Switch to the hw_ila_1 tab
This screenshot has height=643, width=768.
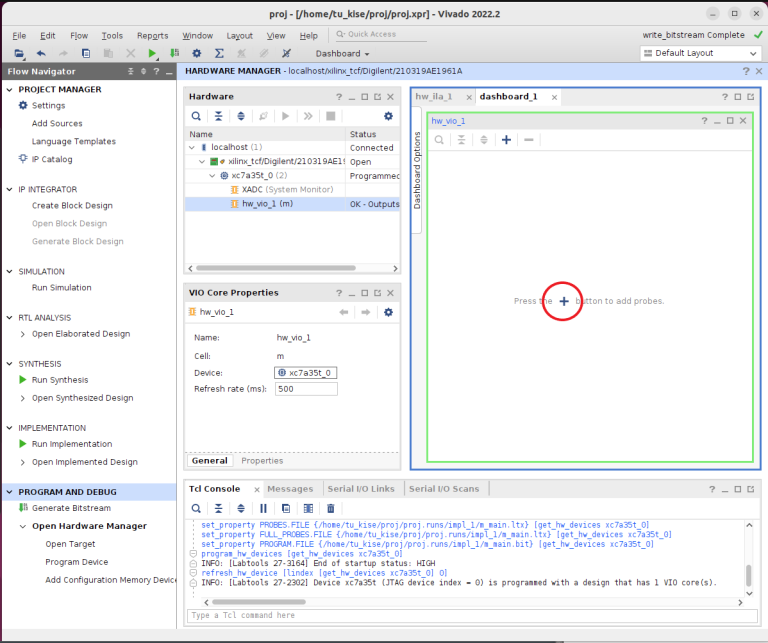(x=434, y=97)
